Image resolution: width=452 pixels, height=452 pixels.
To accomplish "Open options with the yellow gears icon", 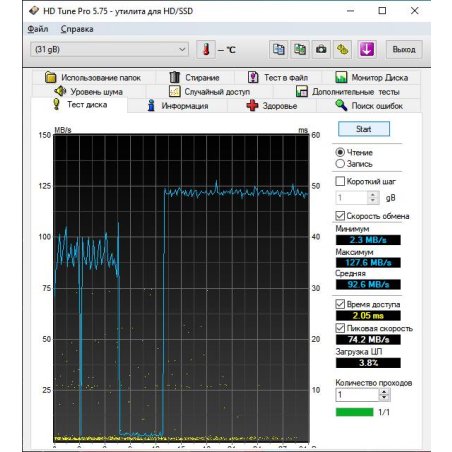I will coord(342,50).
